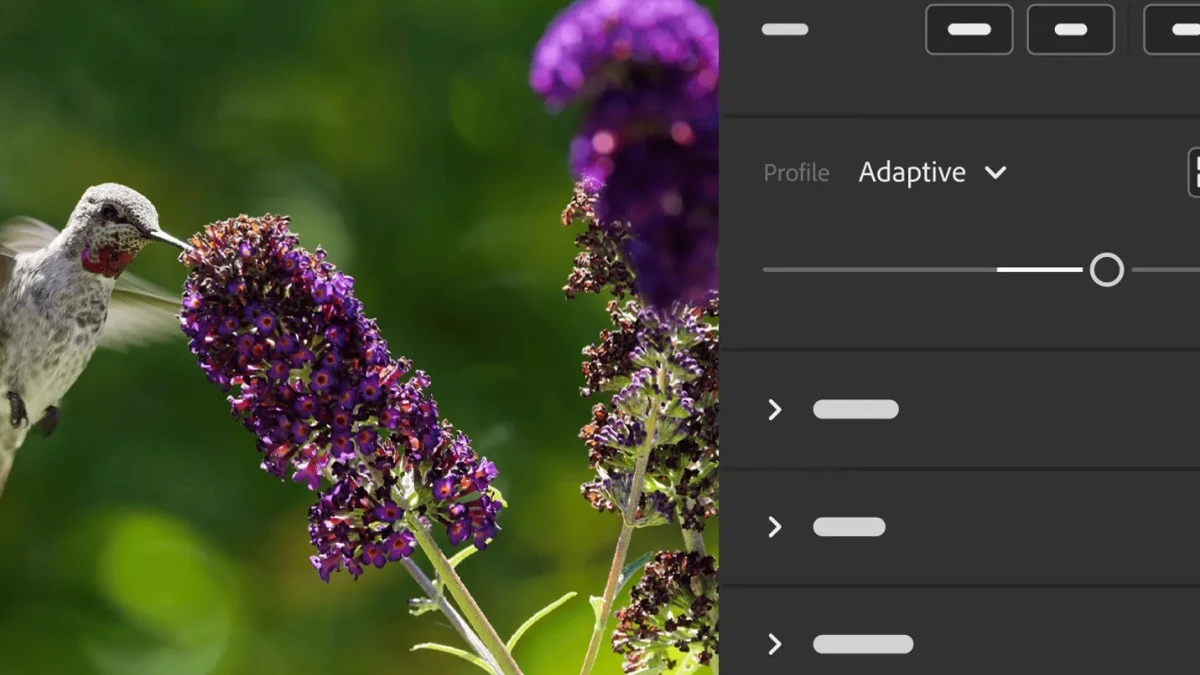Viewport: 1200px width, 675px height.
Task: Click the Profile amount slider handle
Action: (x=1107, y=270)
